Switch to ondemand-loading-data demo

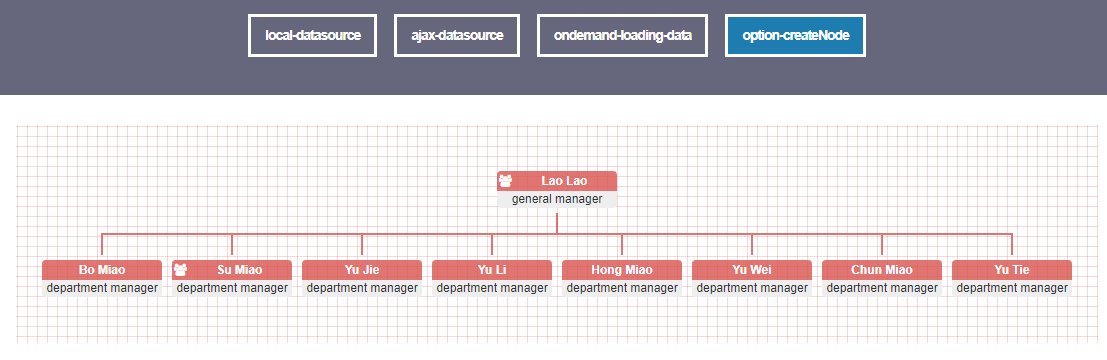[623, 35]
